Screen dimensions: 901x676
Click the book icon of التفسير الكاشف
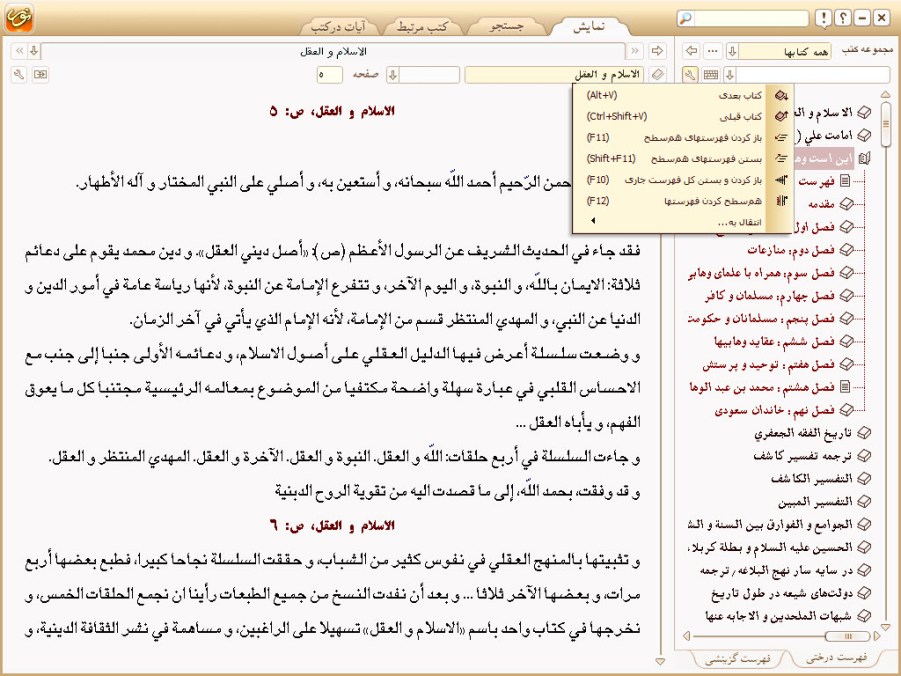pos(863,478)
